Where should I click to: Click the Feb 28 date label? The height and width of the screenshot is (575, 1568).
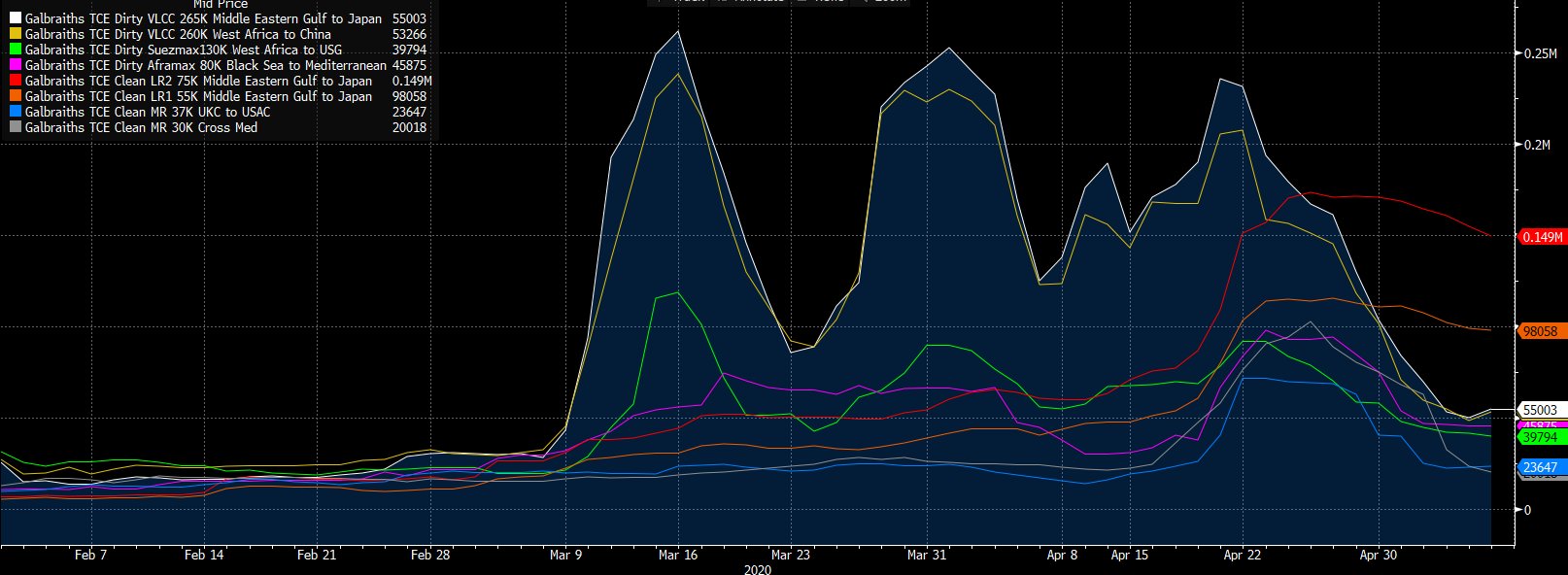point(430,556)
